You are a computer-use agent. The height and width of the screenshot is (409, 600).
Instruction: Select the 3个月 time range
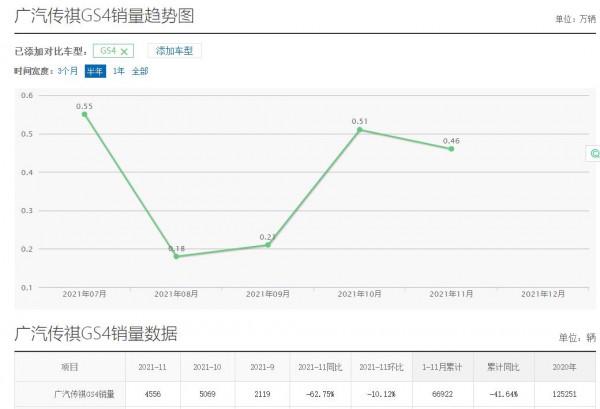(68, 71)
